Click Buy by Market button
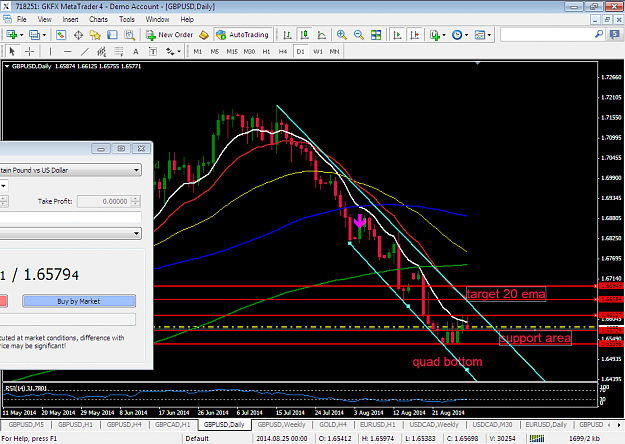This screenshot has height=444, width=625. coord(79,301)
